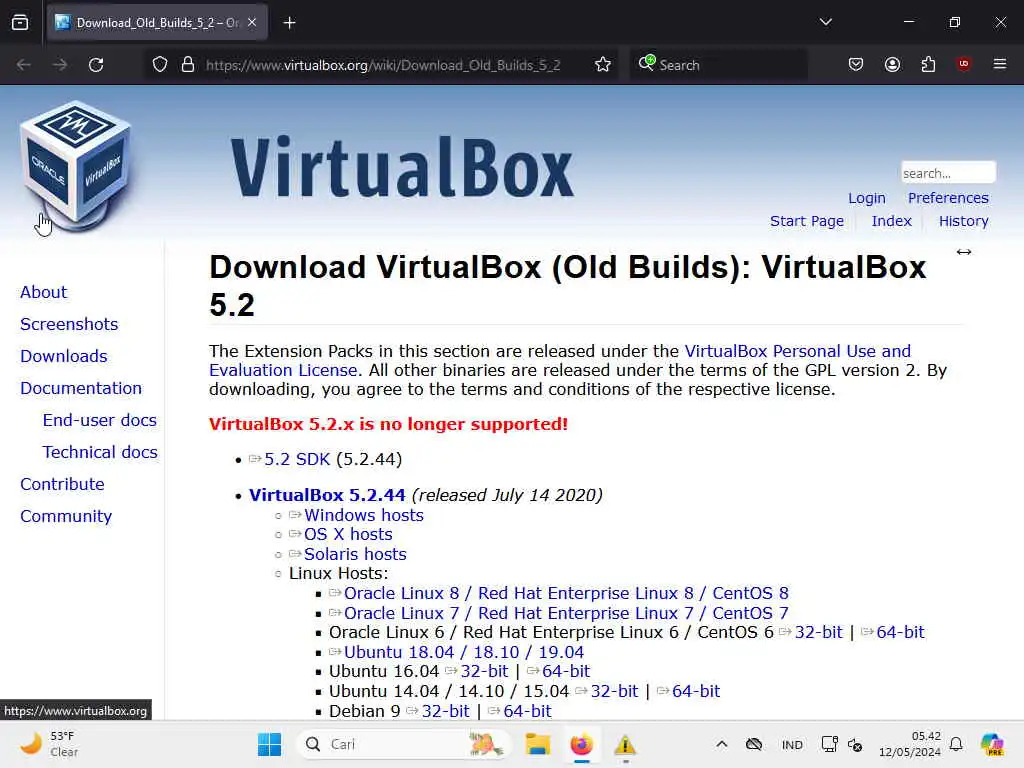Download Ubuntu 14.04 64-bit package
Image resolution: width=1024 pixels, height=768 pixels.
click(x=696, y=692)
